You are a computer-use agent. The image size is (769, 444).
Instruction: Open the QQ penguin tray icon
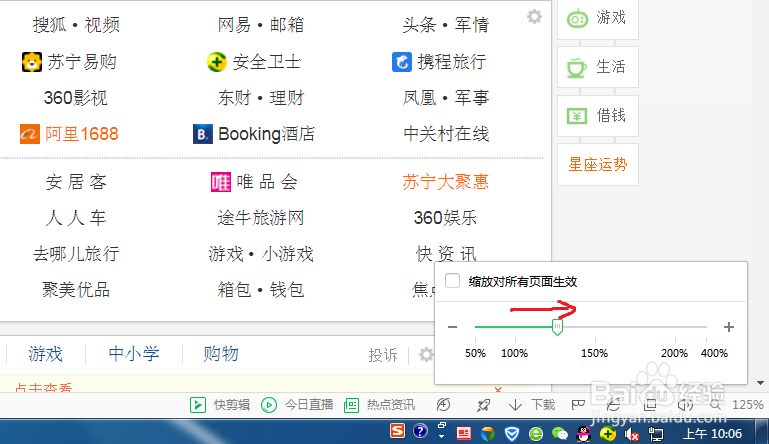click(x=583, y=434)
